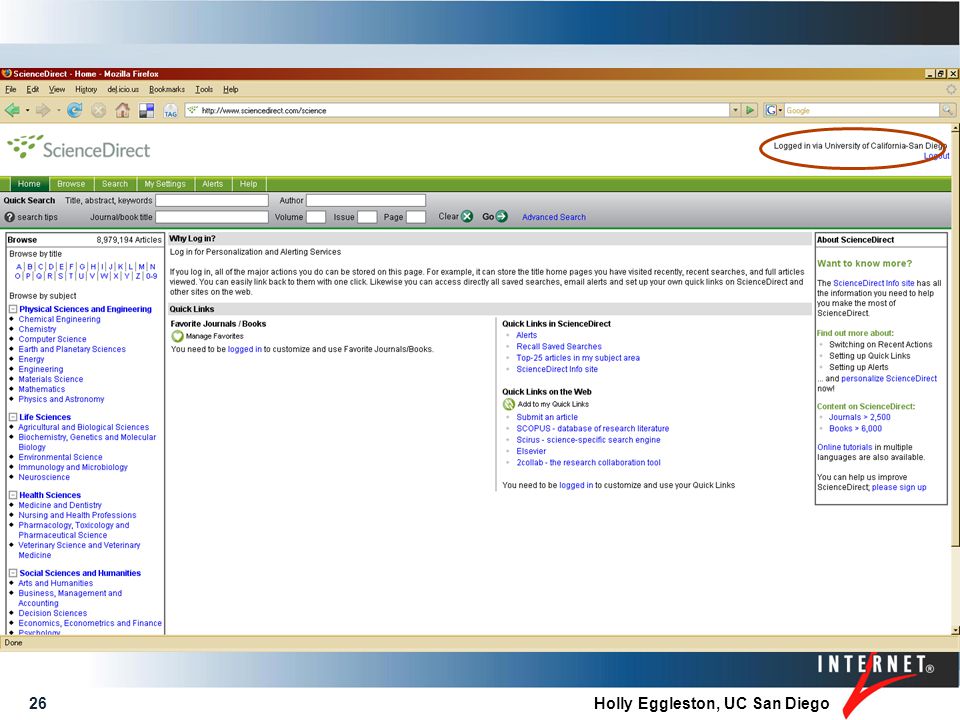Viewport: 960px width, 720px height.
Task: Click the Firefox Forward arrow button
Action: pos(43,111)
